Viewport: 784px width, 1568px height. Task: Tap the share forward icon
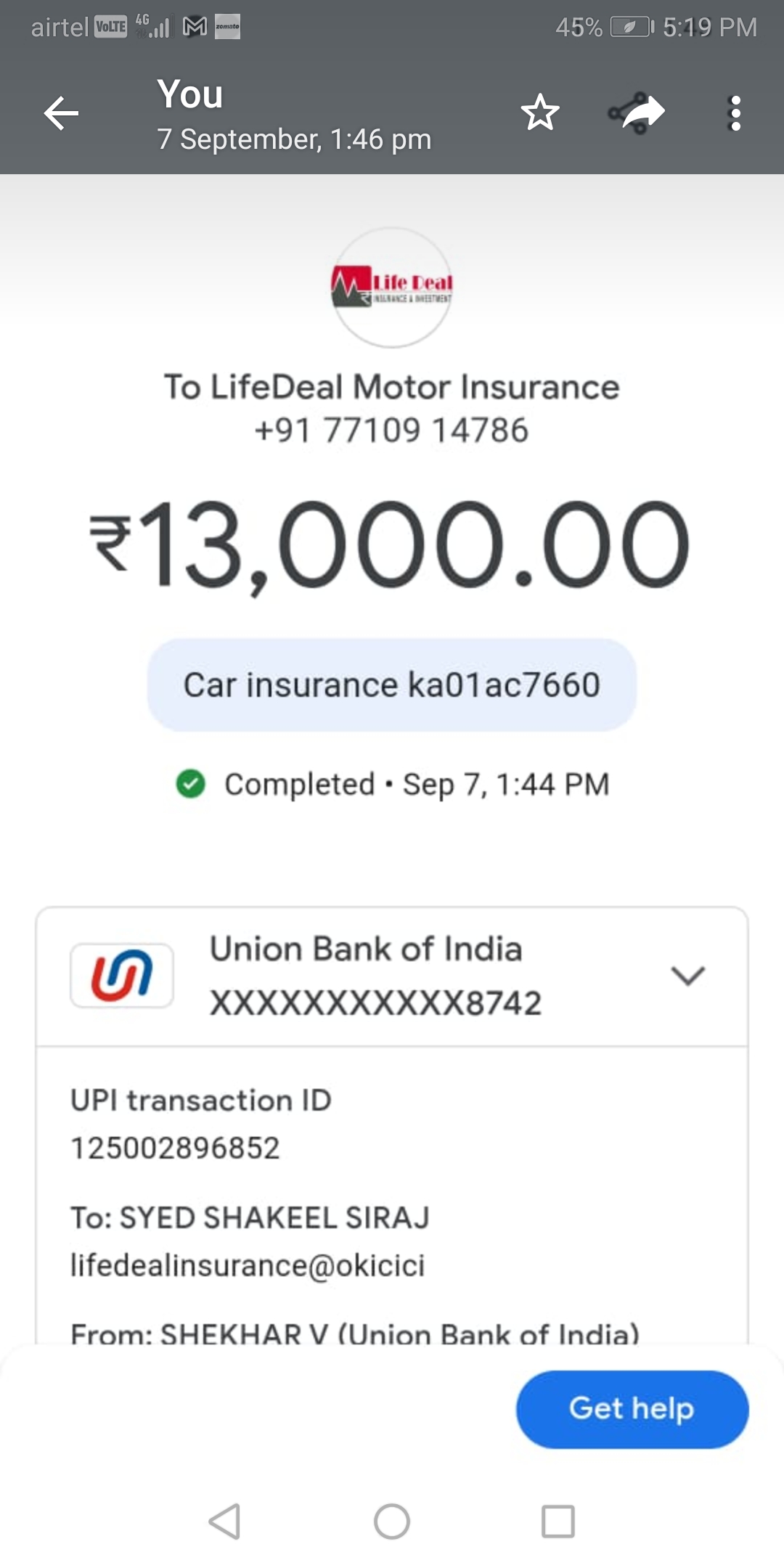pyautogui.click(x=637, y=113)
